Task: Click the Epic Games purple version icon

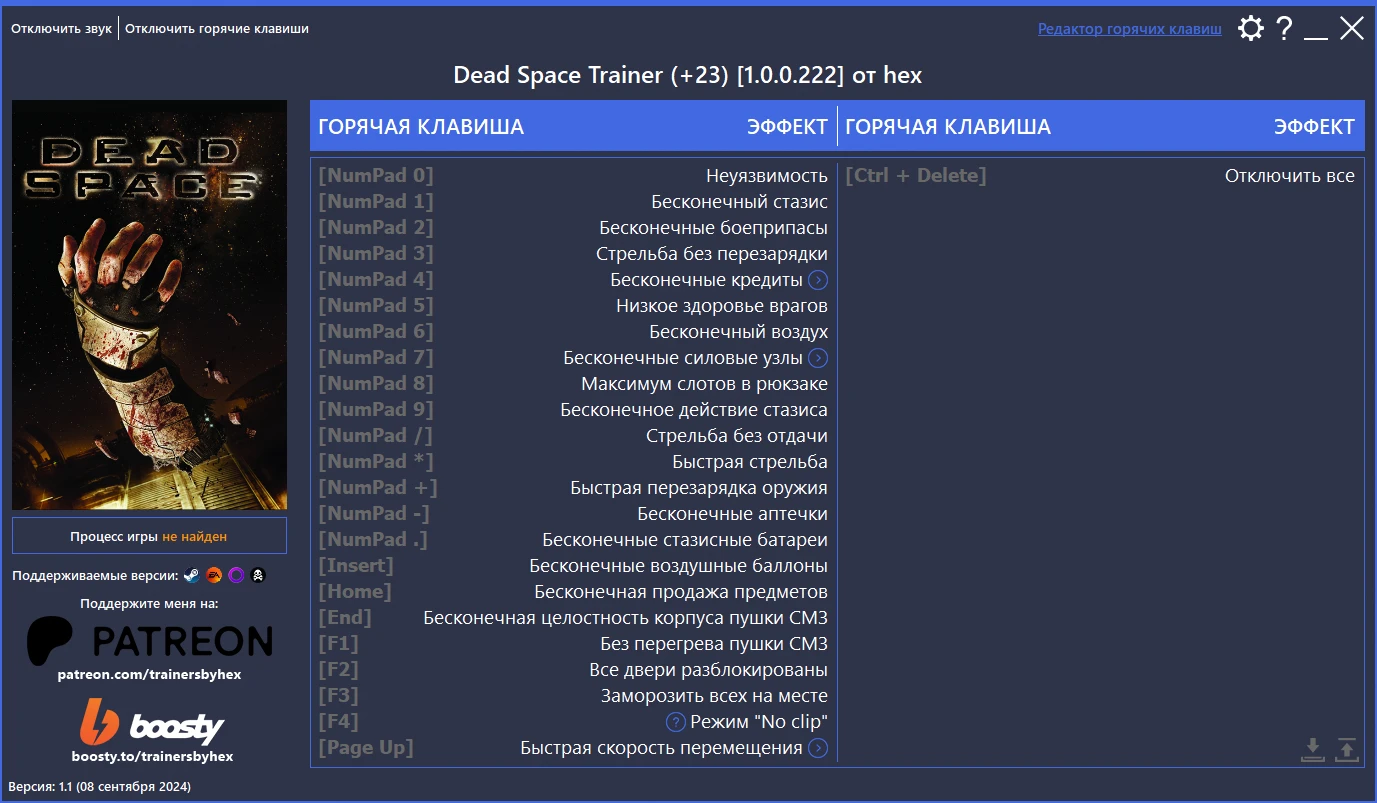Action: coord(236,574)
